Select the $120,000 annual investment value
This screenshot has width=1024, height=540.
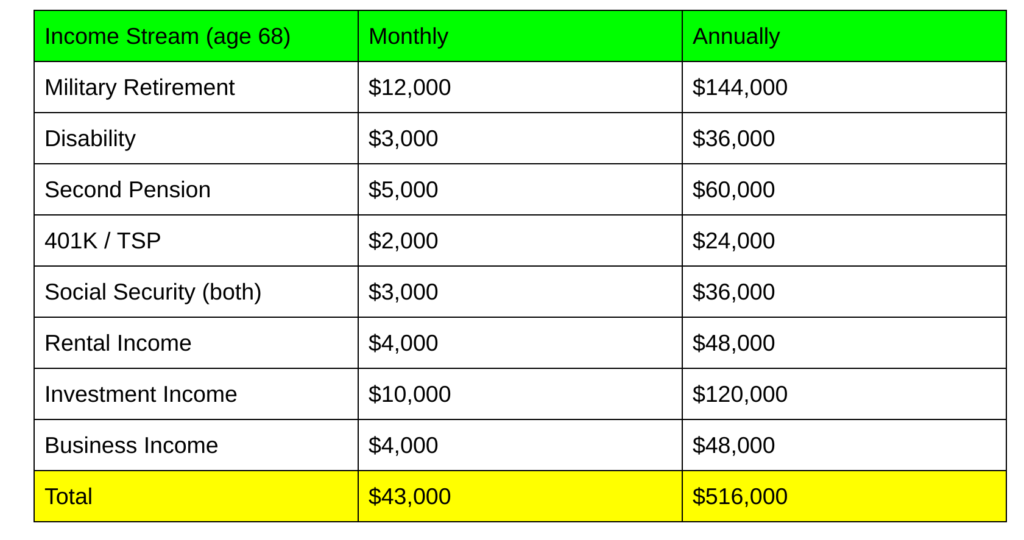pyautogui.click(x=740, y=394)
